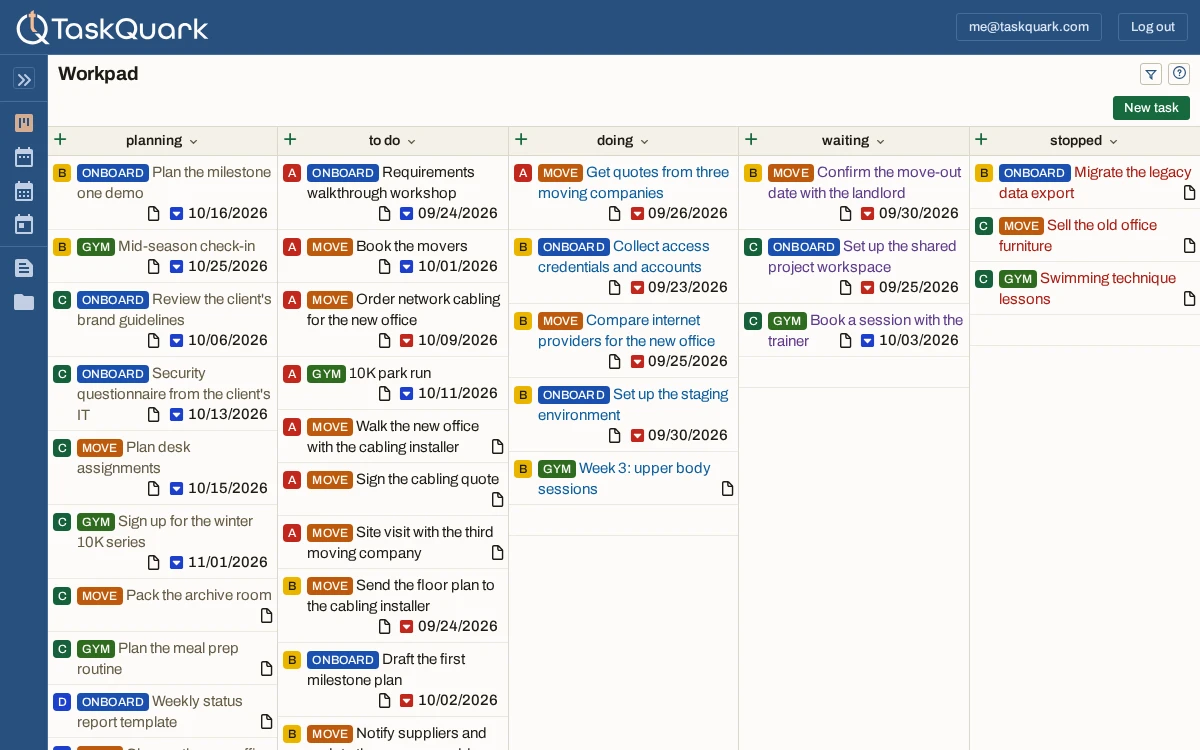
Task: Click the date 10/11/2026
Action: pyautogui.click(x=458, y=393)
